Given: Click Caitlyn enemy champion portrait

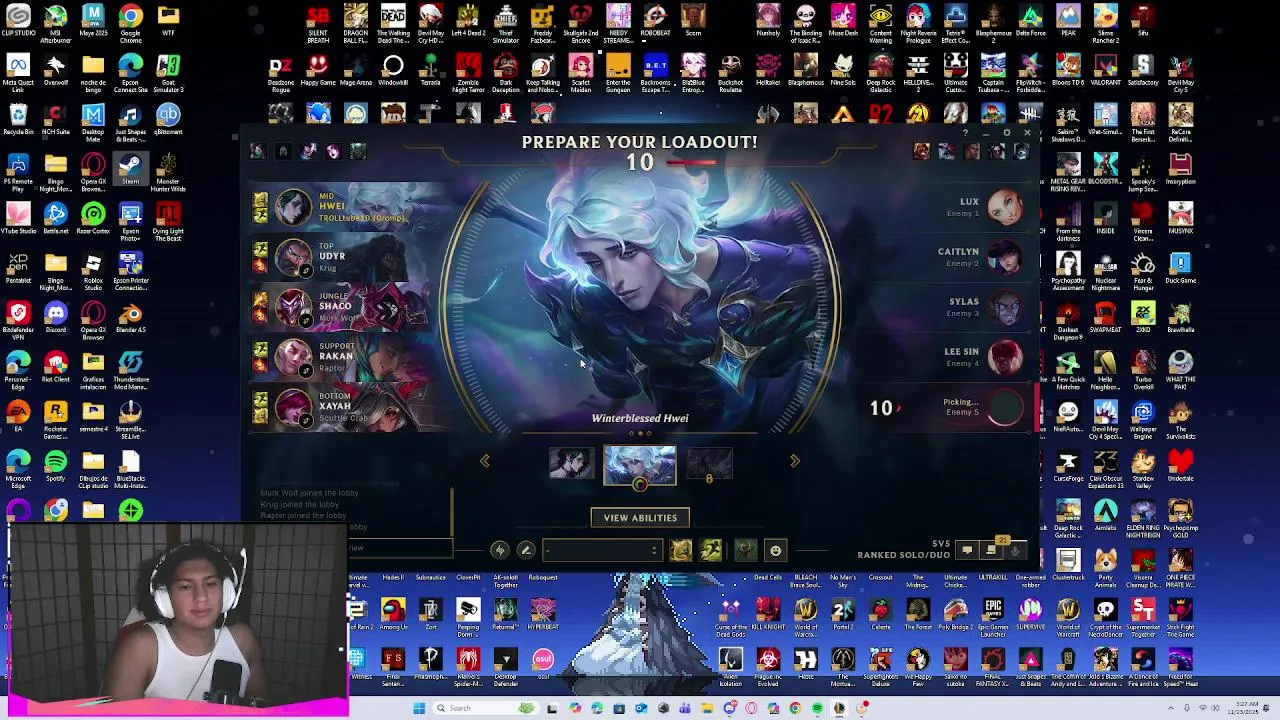Looking at the screenshot, I should [1005, 257].
